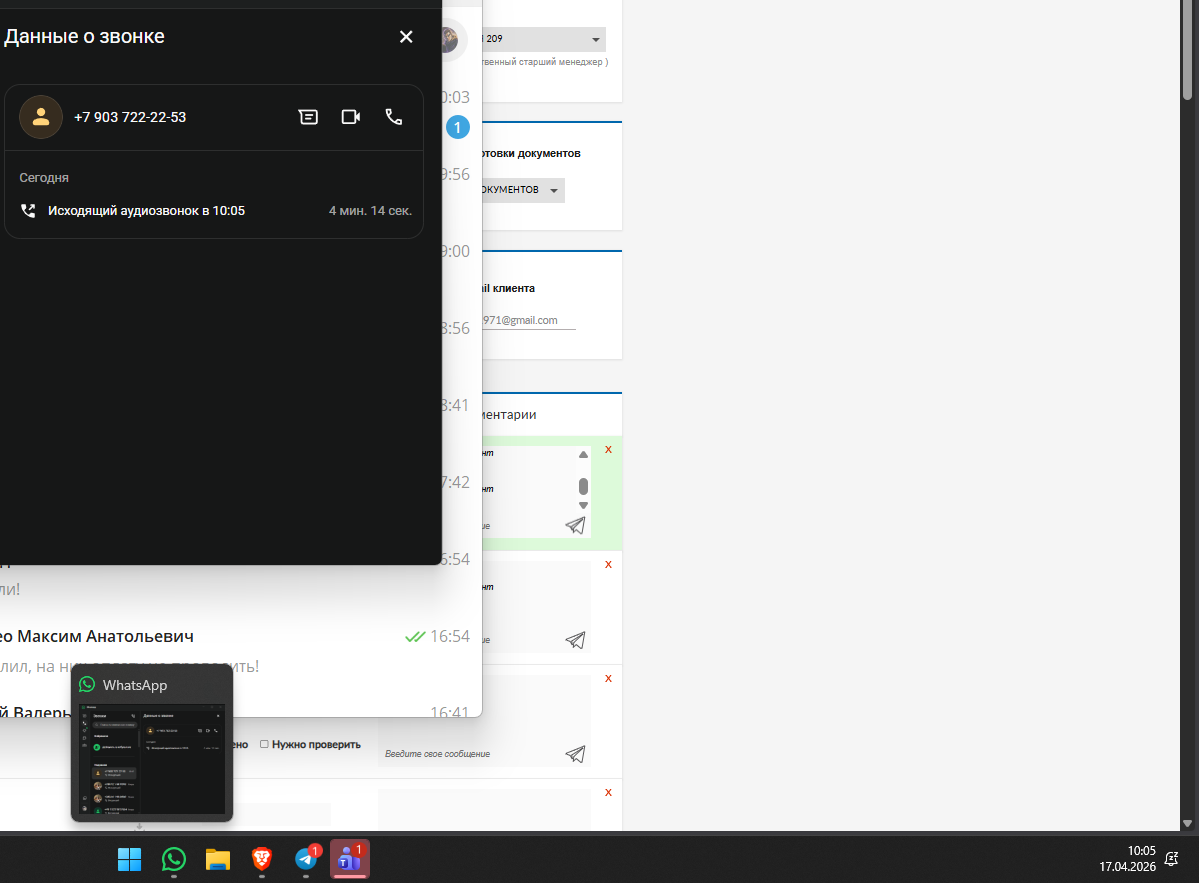
Task: Click send icon next to Введите свое сообщение
Action: click(575, 754)
